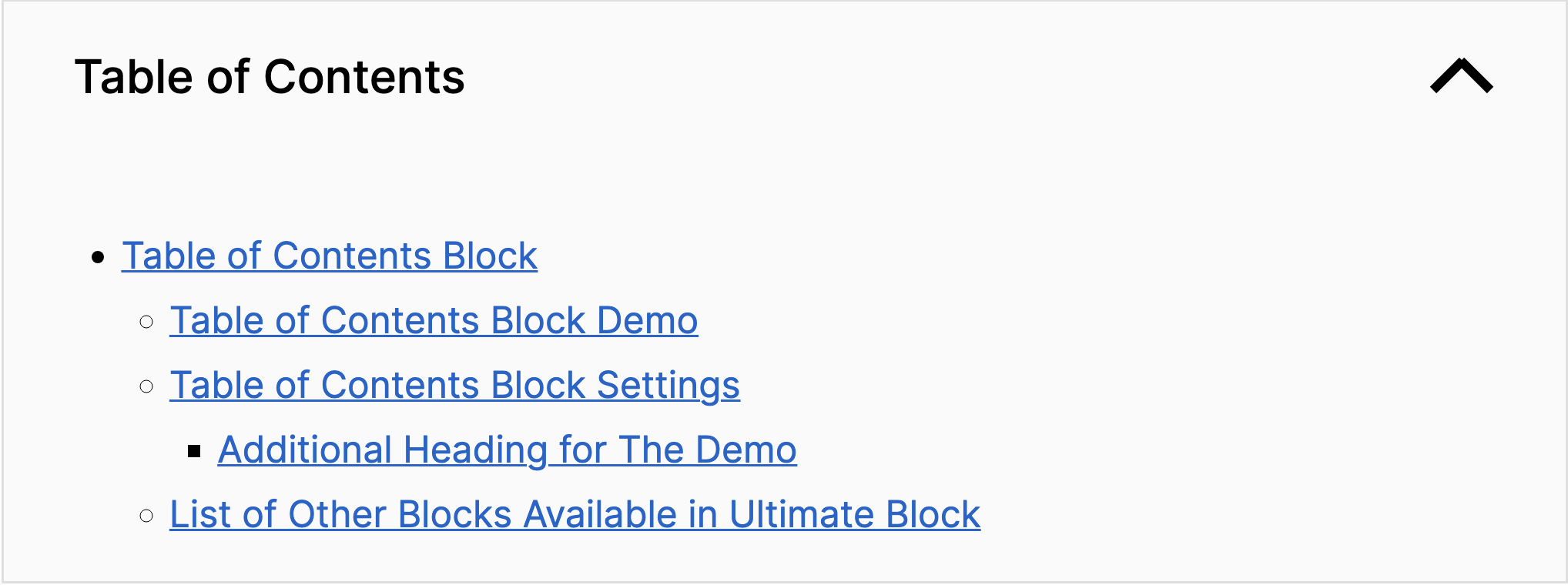Click the 'Table of Contents' heading text
The image size is (1568, 585).
[x=271, y=77]
